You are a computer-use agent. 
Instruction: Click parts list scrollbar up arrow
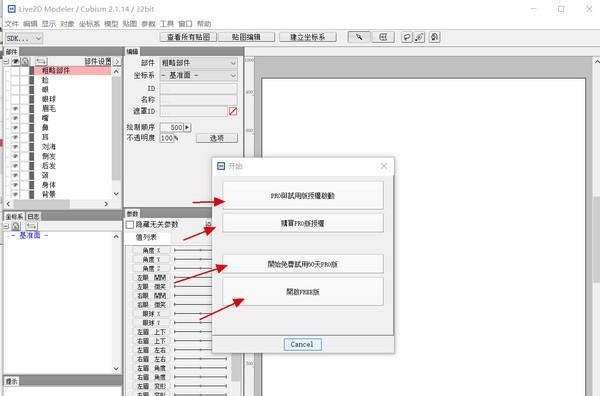tap(116, 71)
